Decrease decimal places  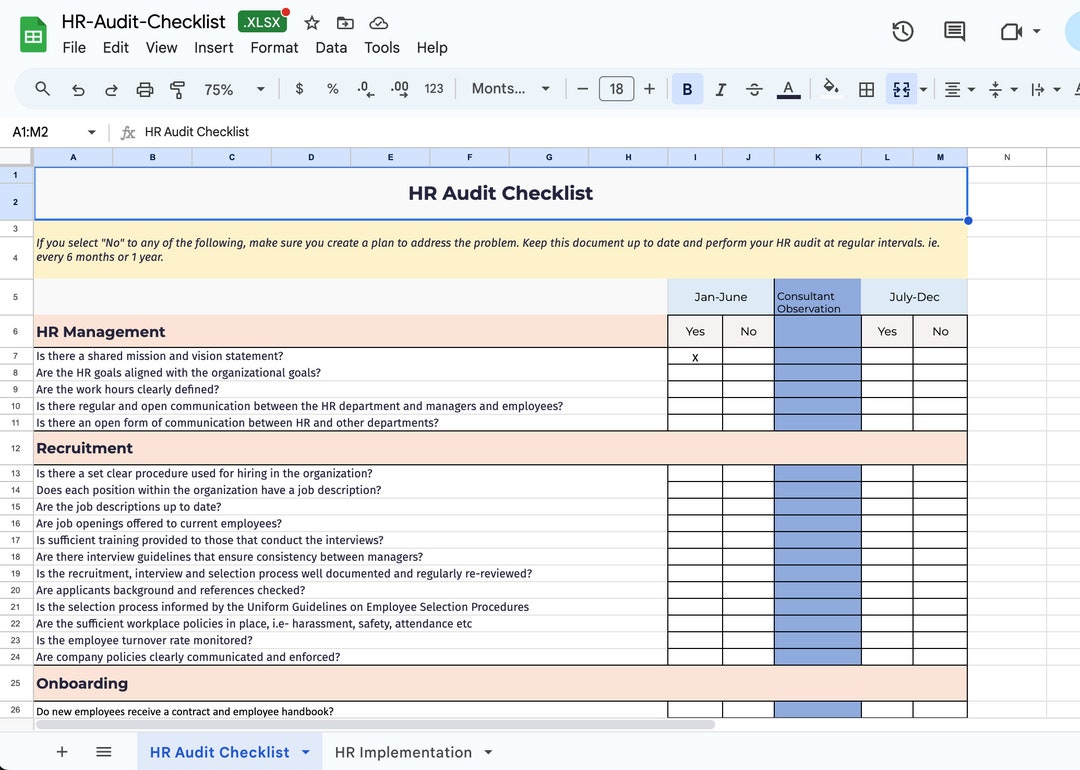coord(364,88)
